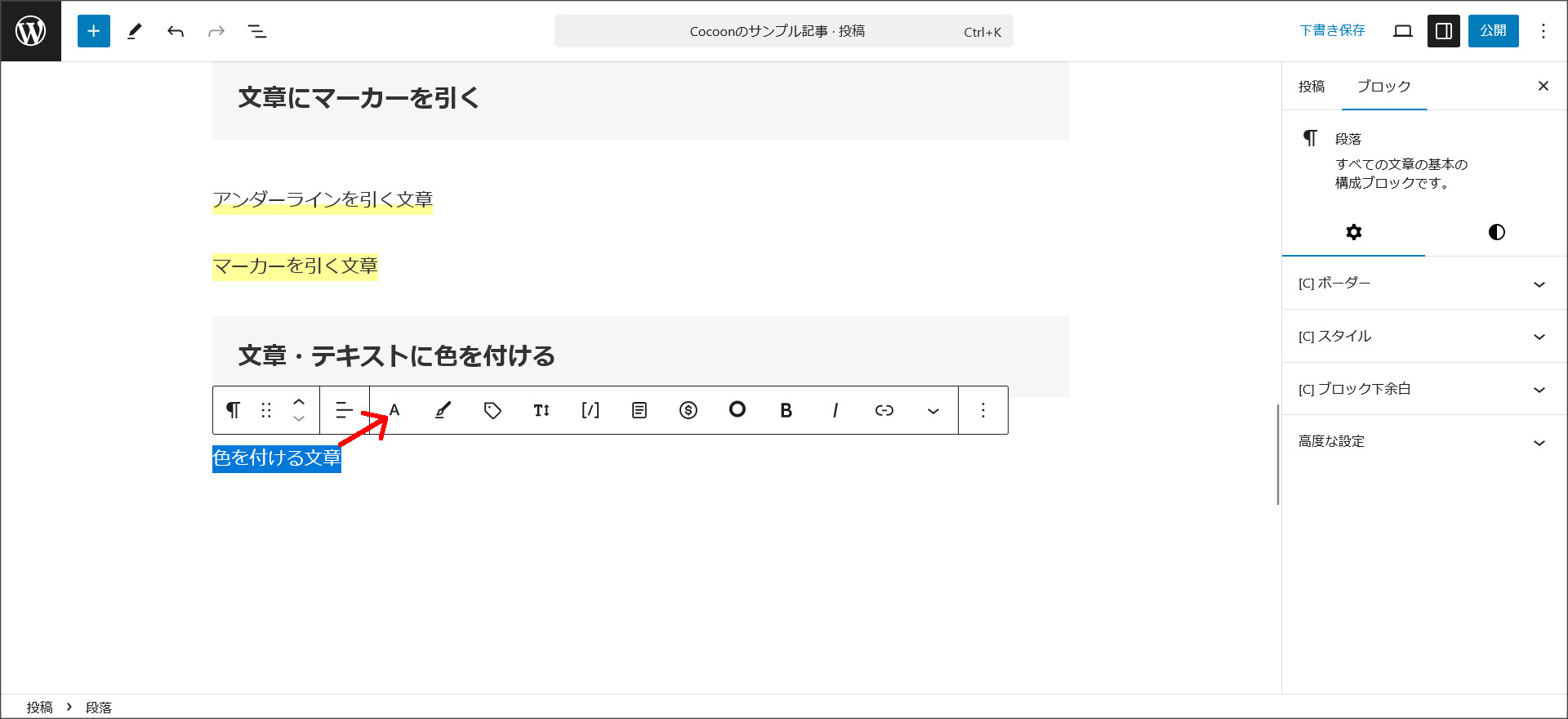
Task: Click the text color A icon
Action: tap(394, 410)
